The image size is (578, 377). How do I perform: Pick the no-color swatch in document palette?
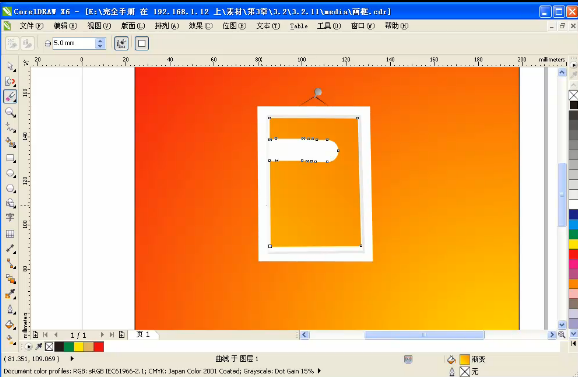49,346
